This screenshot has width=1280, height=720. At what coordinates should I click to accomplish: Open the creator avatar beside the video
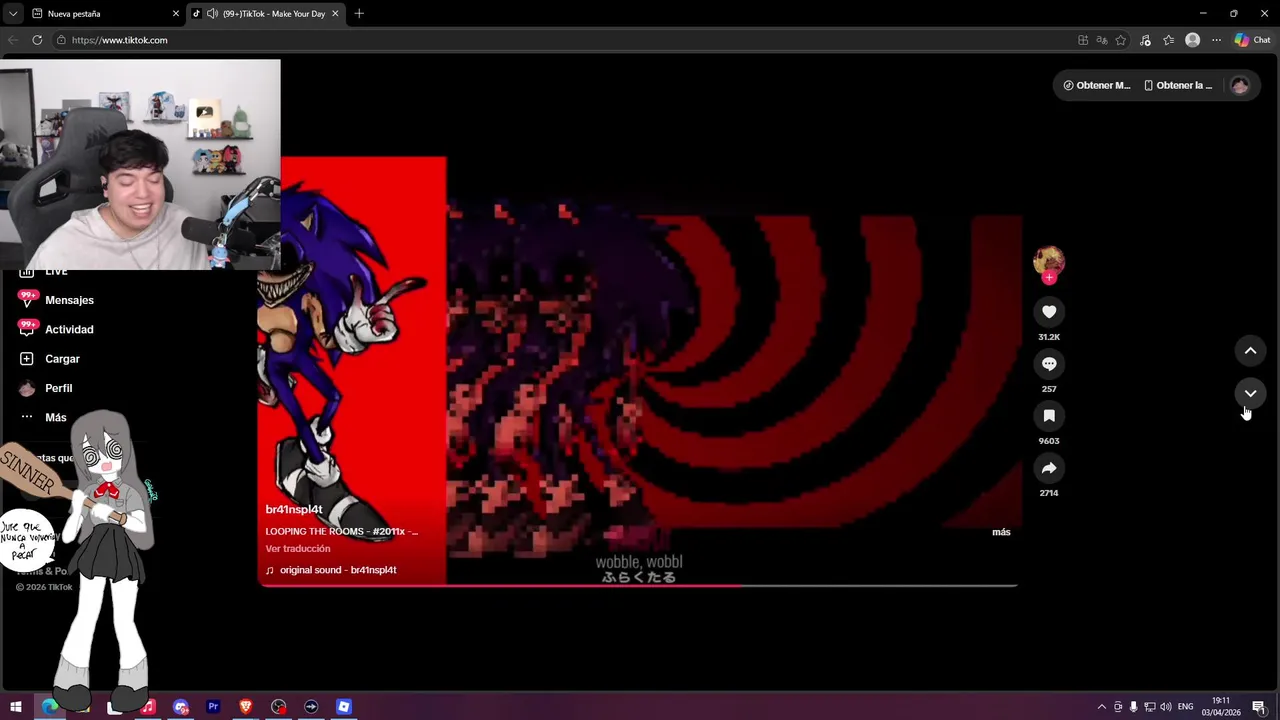coord(1049,261)
